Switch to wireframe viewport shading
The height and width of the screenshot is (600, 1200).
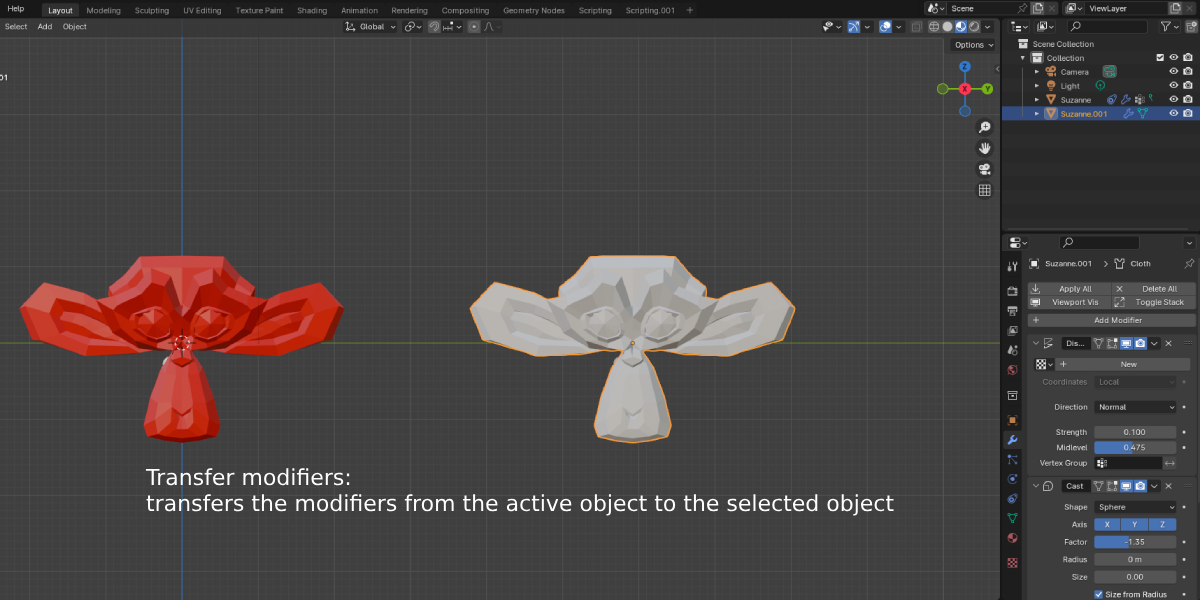(934, 27)
